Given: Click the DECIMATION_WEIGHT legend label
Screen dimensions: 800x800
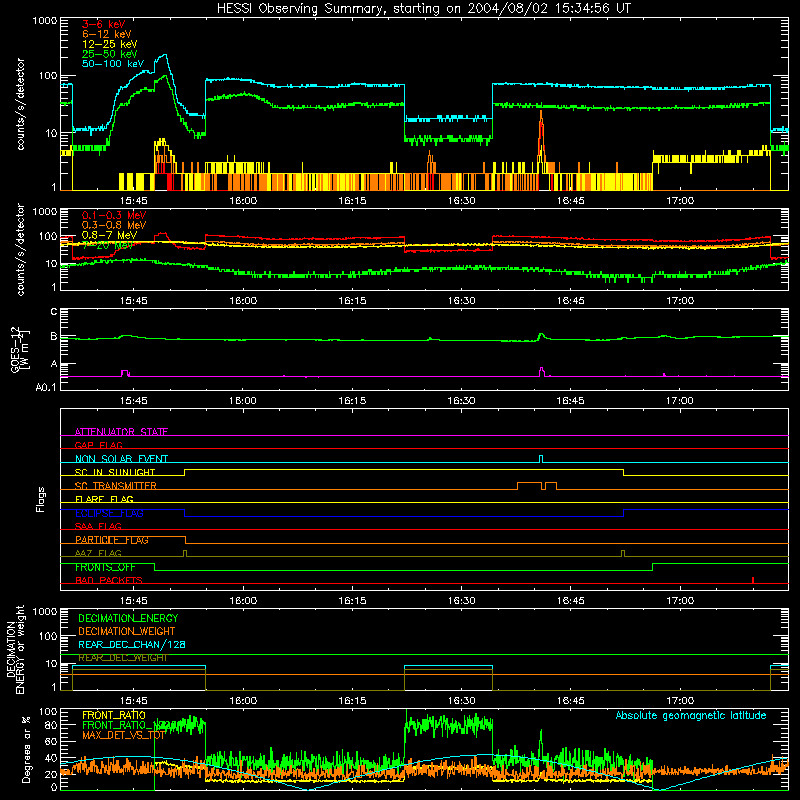Looking at the screenshot, I should click(127, 631).
